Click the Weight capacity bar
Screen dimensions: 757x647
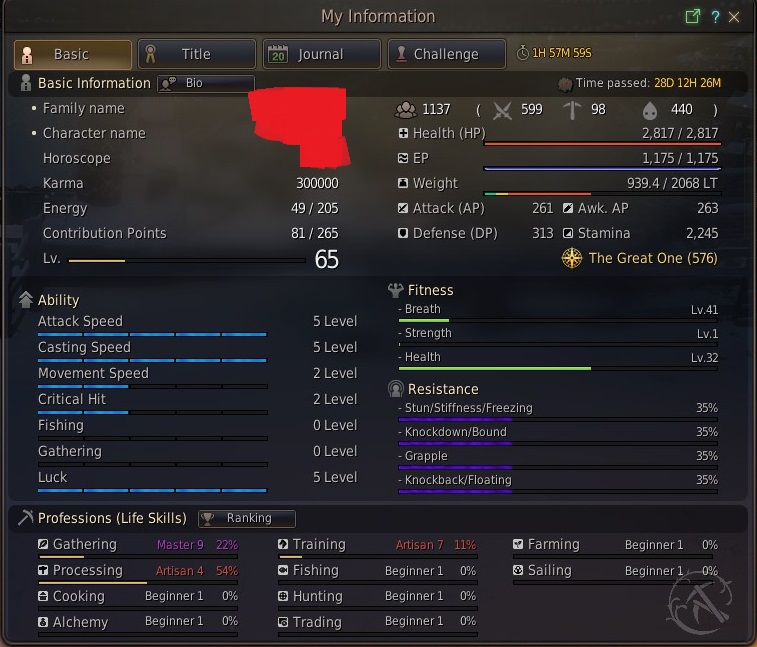click(603, 194)
